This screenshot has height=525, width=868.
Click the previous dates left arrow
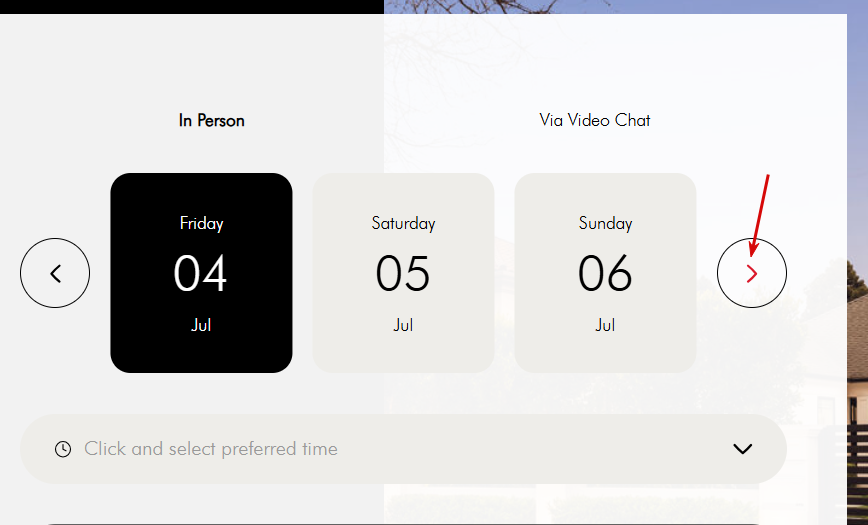[55, 273]
